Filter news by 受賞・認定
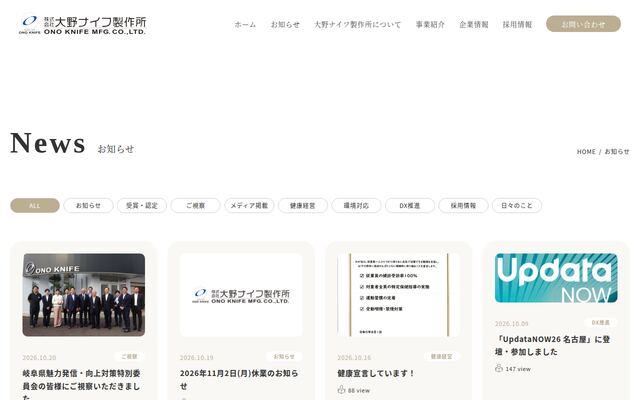Image resolution: width=640 pixels, height=400 pixels. (142, 205)
